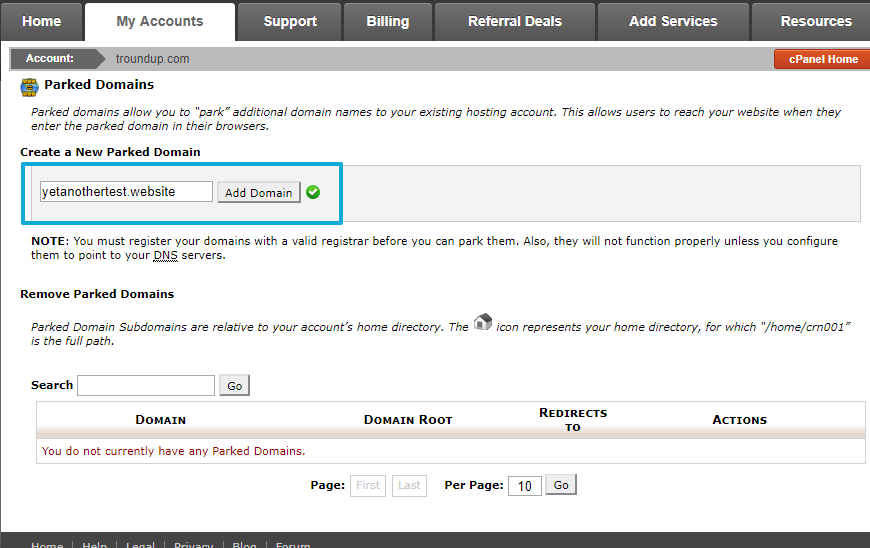Open the Support tab

pos(290,21)
